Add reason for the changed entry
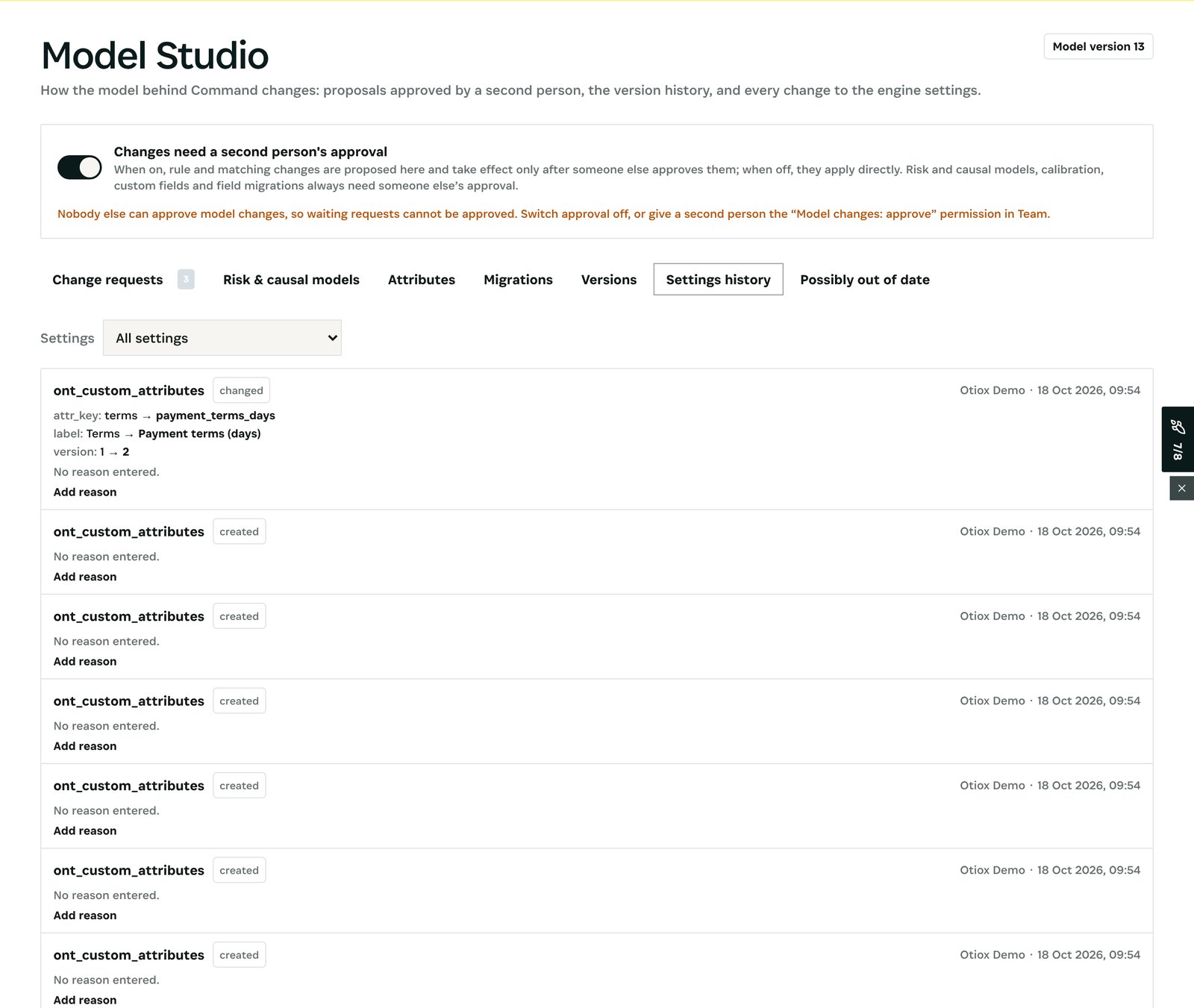The height and width of the screenshot is (1008, 1194). (x=85, y=492)
